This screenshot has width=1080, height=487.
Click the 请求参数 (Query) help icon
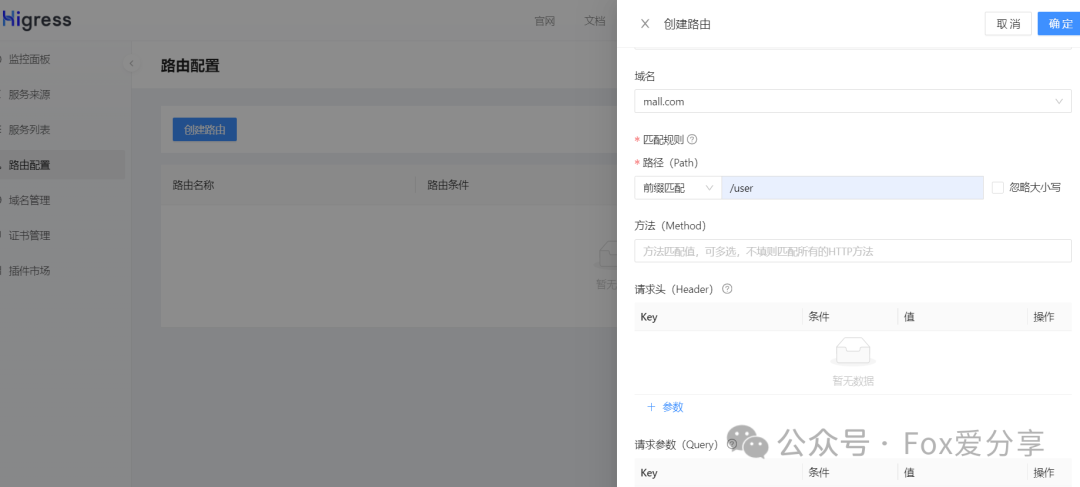[733, 444]
